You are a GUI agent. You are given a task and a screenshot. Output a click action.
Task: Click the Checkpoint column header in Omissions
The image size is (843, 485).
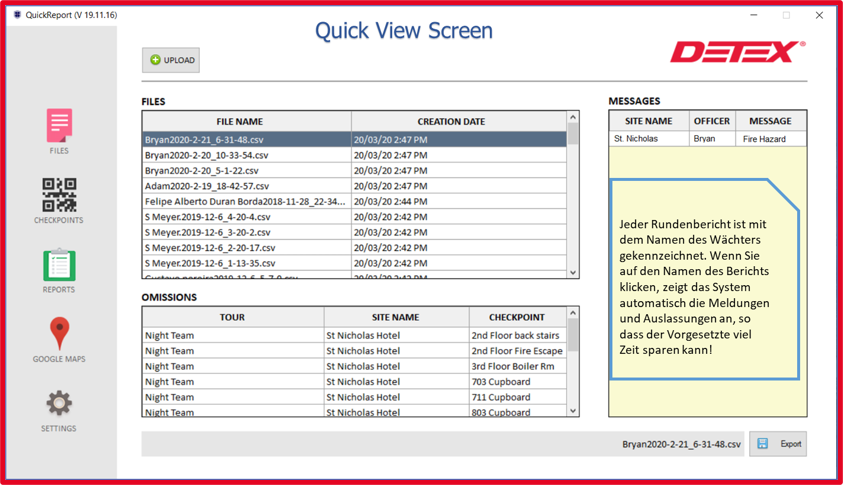click(x=516, y=317)
